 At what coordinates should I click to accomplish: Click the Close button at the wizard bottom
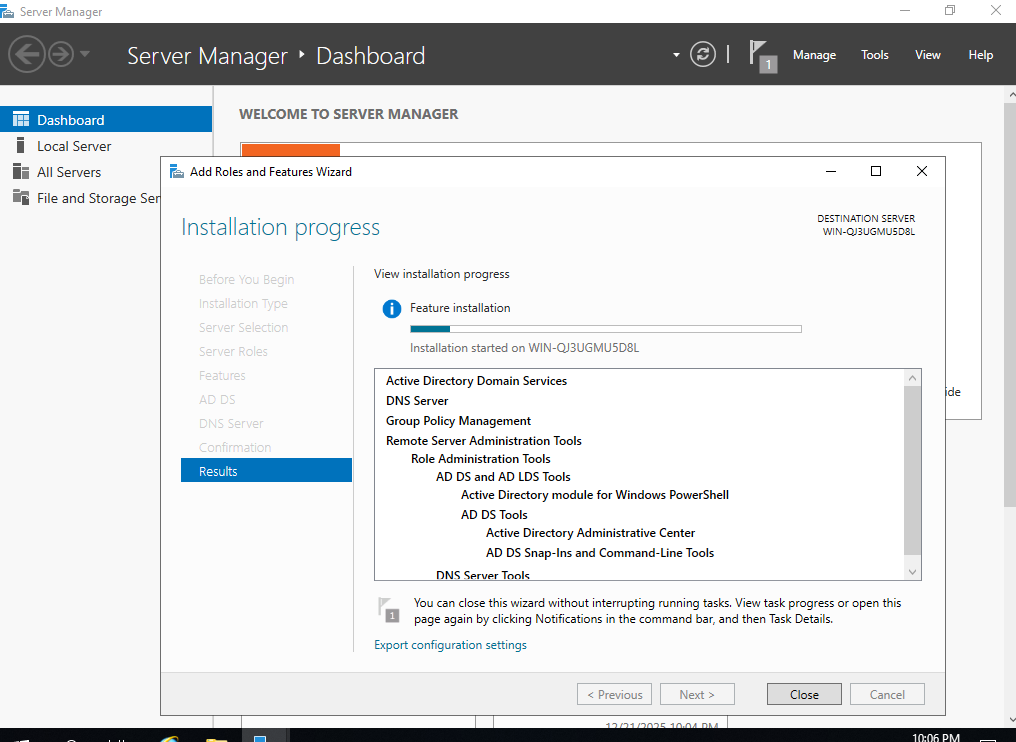(804, 694)
